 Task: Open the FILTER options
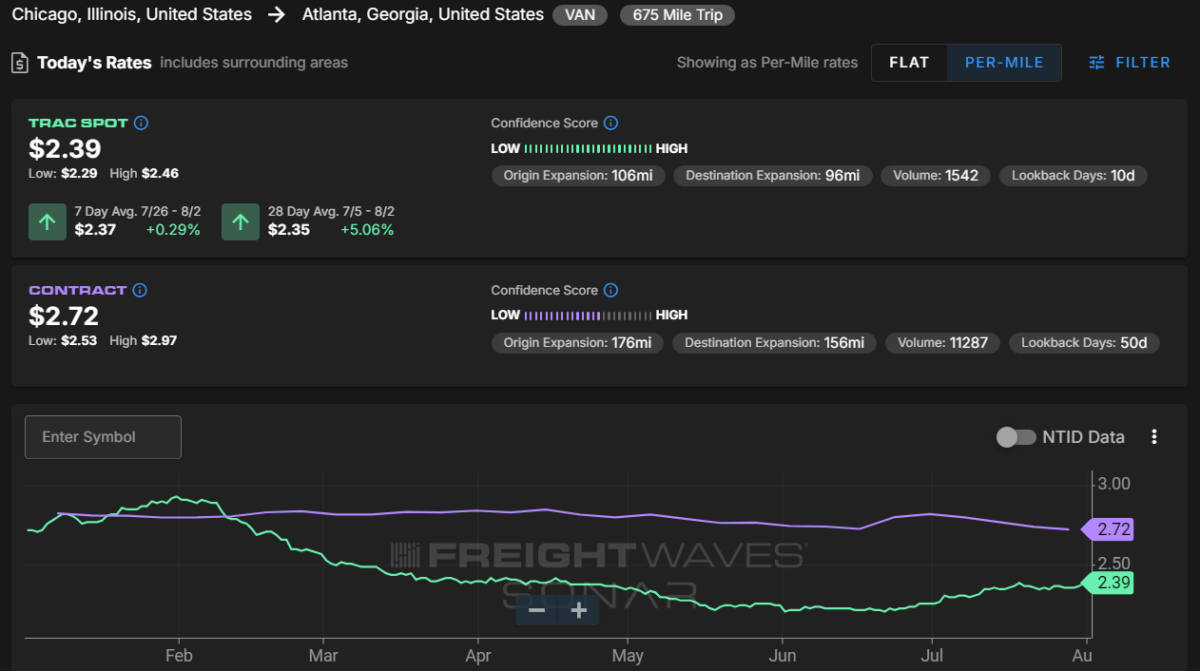[x=1130, y=62]
